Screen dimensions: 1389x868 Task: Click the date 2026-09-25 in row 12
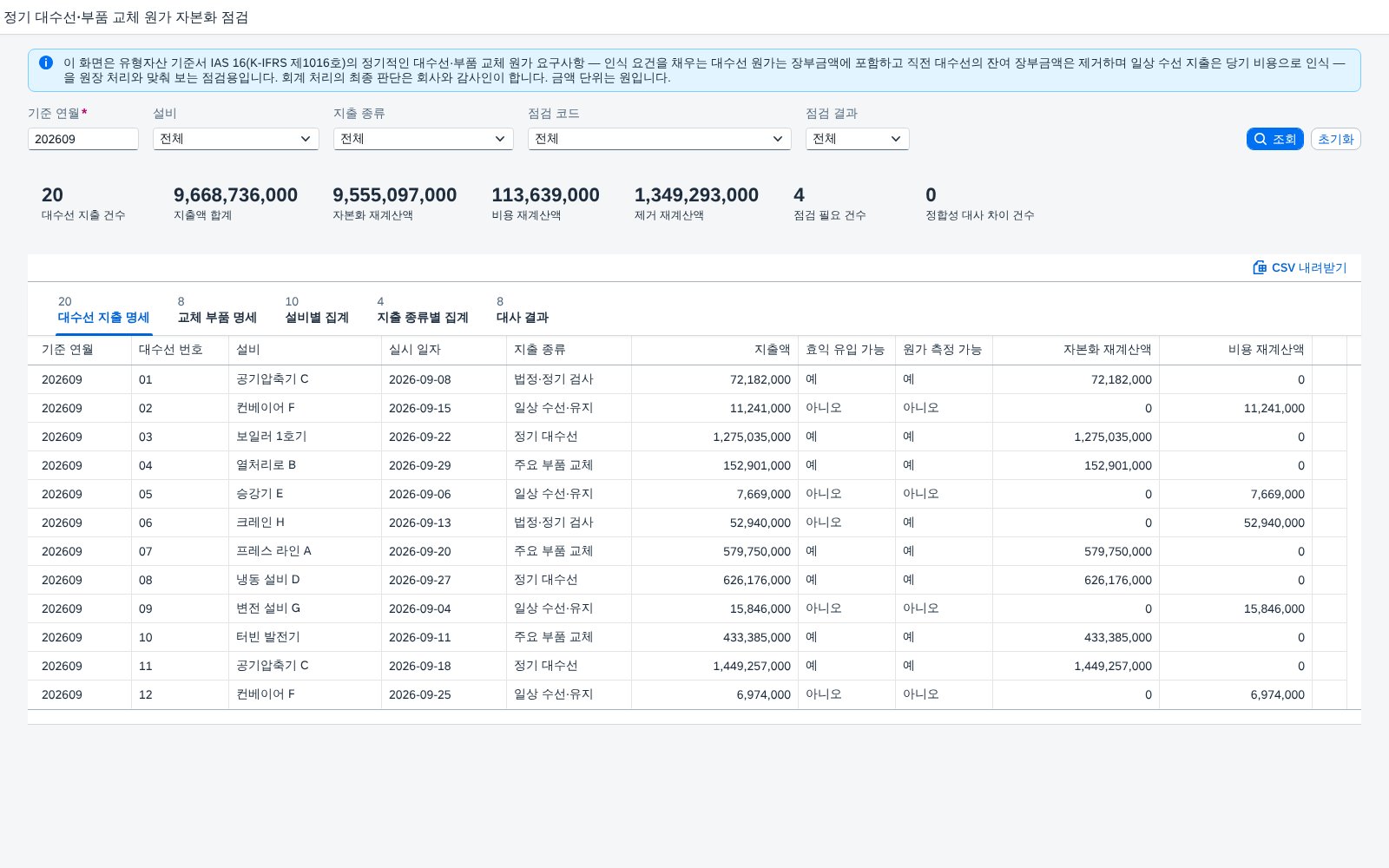point(419,694)
